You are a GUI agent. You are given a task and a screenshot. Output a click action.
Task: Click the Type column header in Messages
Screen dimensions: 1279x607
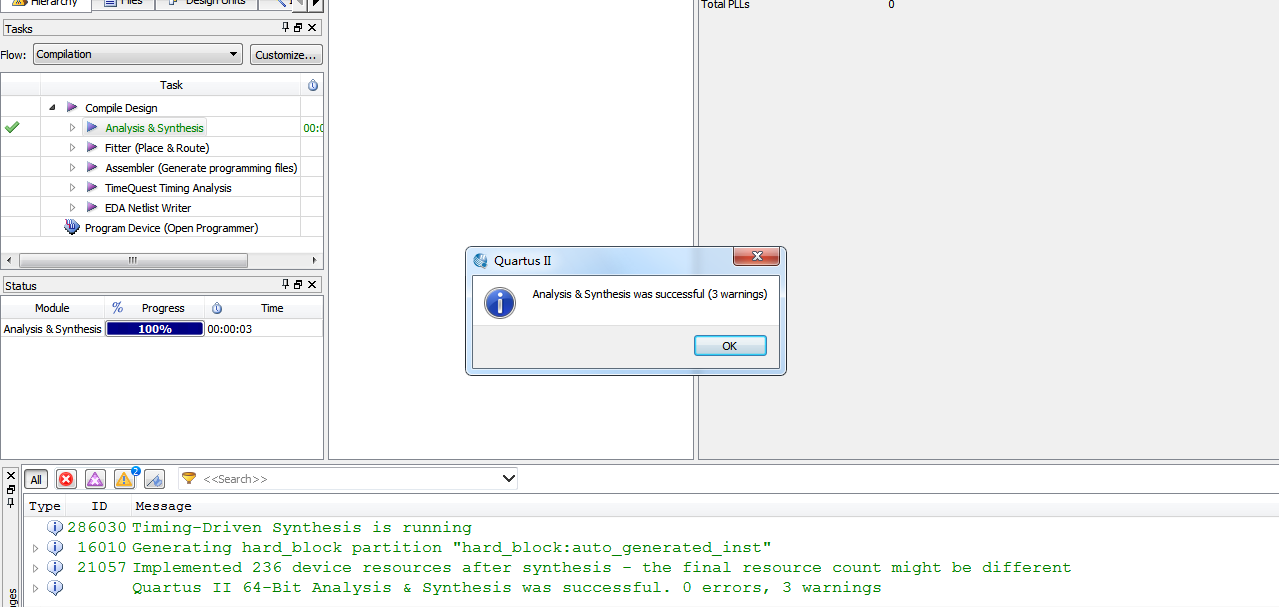45,506
